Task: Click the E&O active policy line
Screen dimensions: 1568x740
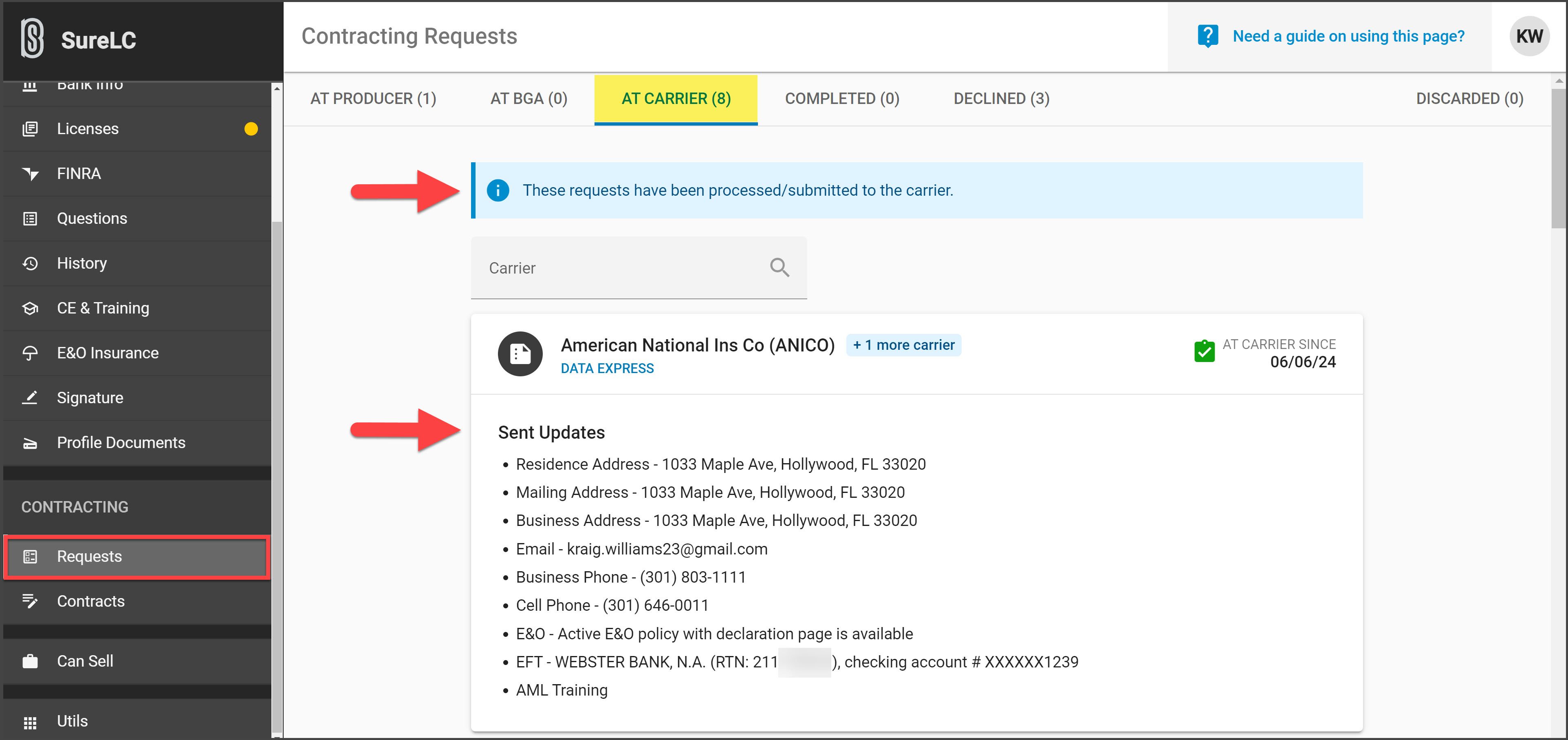Action: [x=715, y=634]
